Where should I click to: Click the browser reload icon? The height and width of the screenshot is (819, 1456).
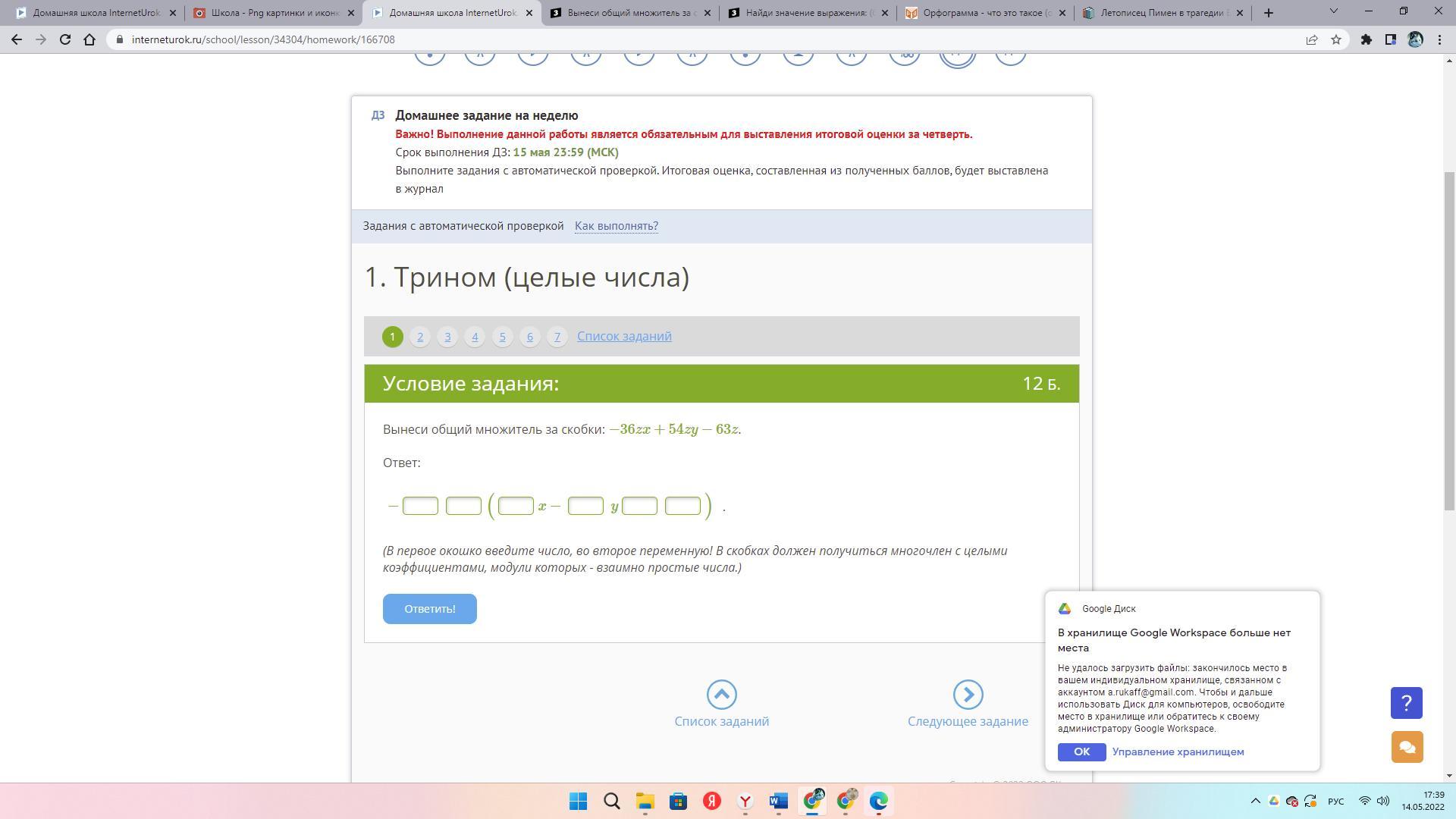[x=65, y=39]
